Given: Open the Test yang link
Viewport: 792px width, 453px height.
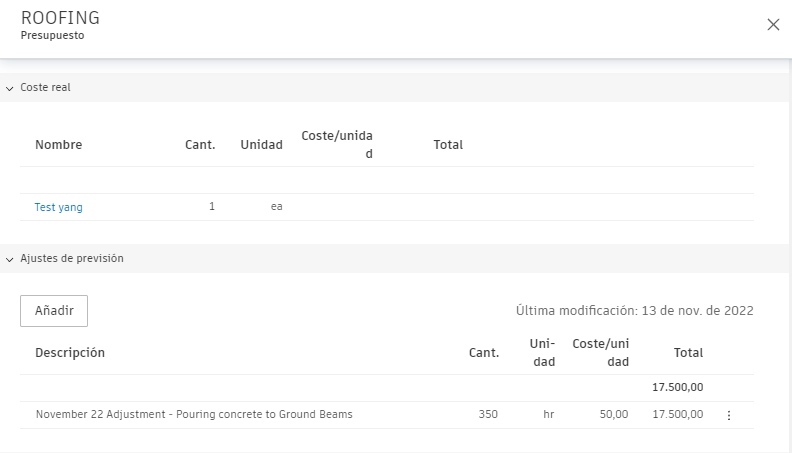Looking at the screenshot, I should [59, 207].
